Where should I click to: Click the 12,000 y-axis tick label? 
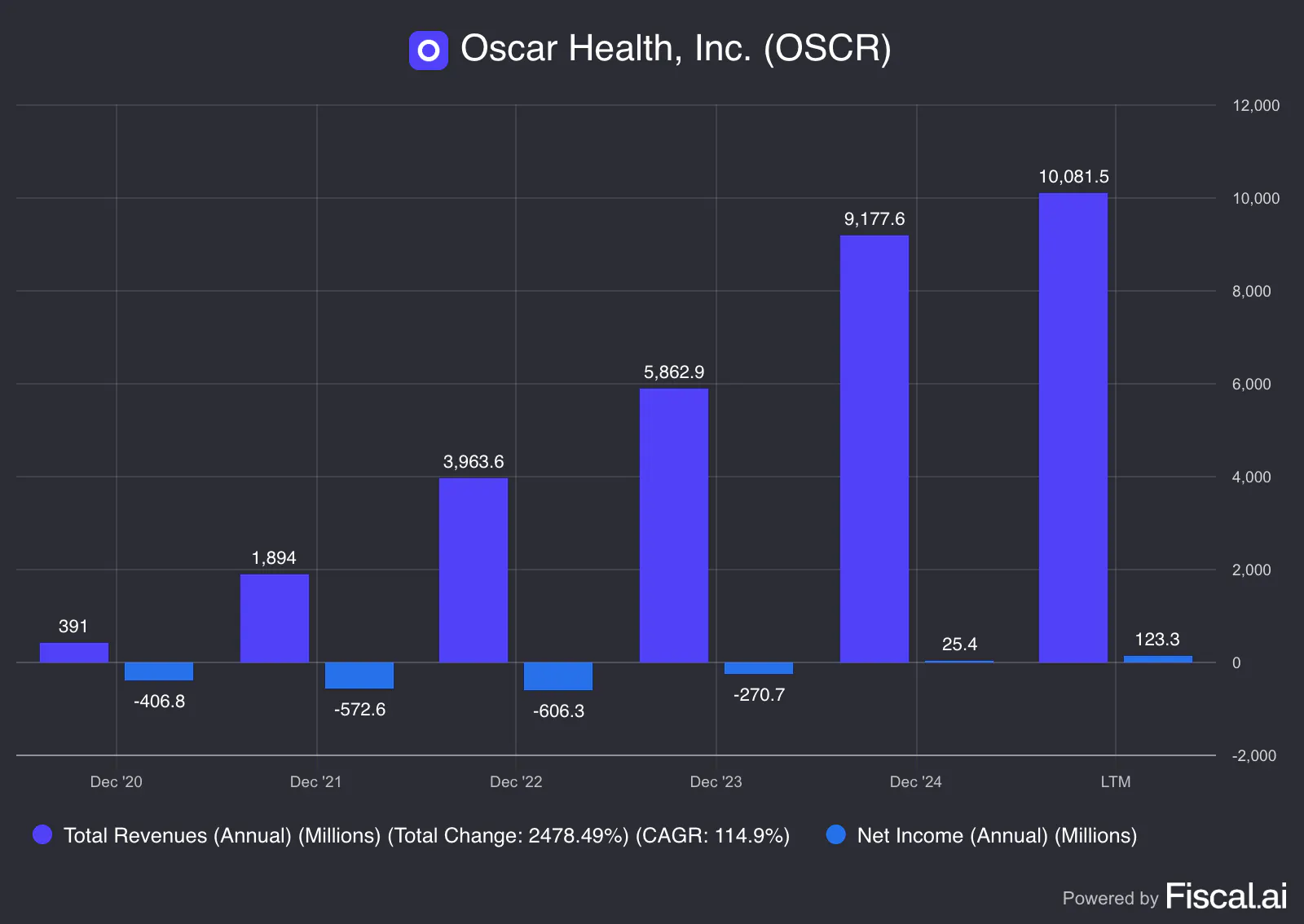tap(1256, 106)
